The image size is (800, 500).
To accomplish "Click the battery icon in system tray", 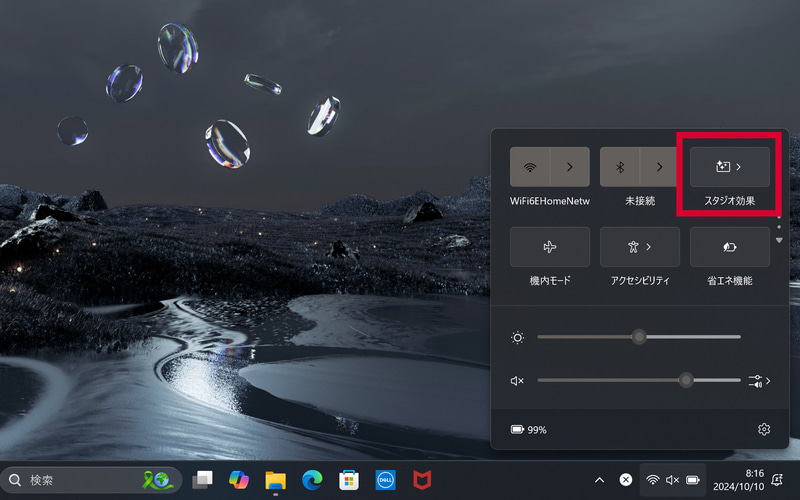I will 693,480.
